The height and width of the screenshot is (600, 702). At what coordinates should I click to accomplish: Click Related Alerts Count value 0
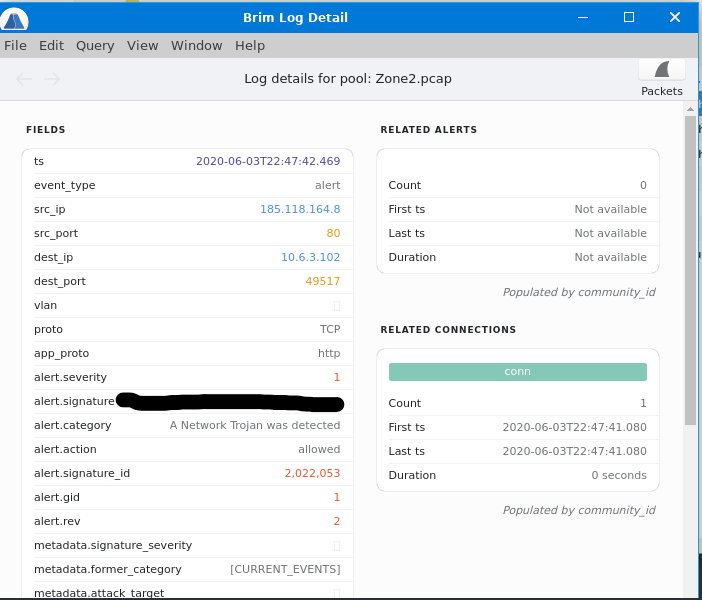click(x=643, y=185)
